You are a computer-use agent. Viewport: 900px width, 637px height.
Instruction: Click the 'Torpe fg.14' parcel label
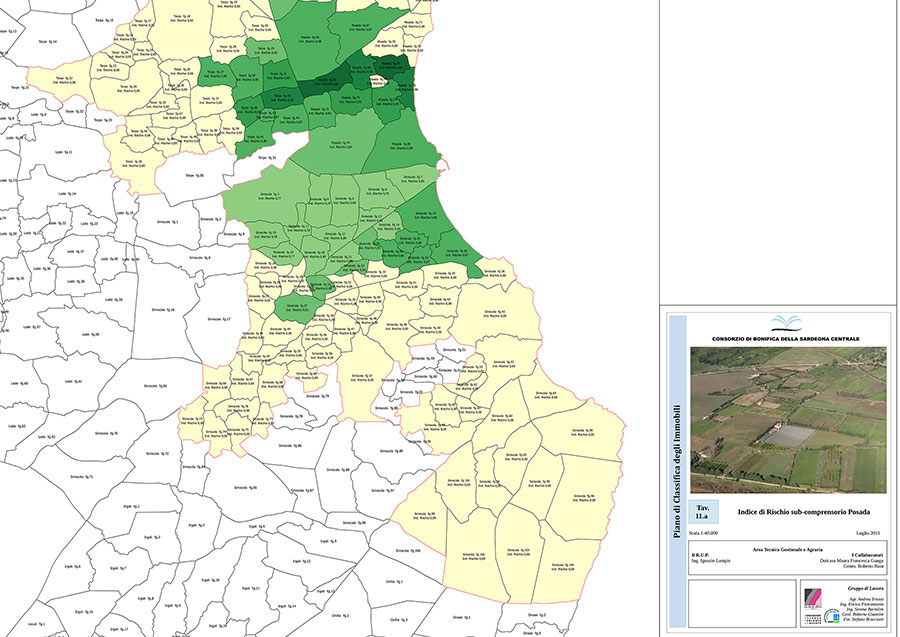coord(48,42)
